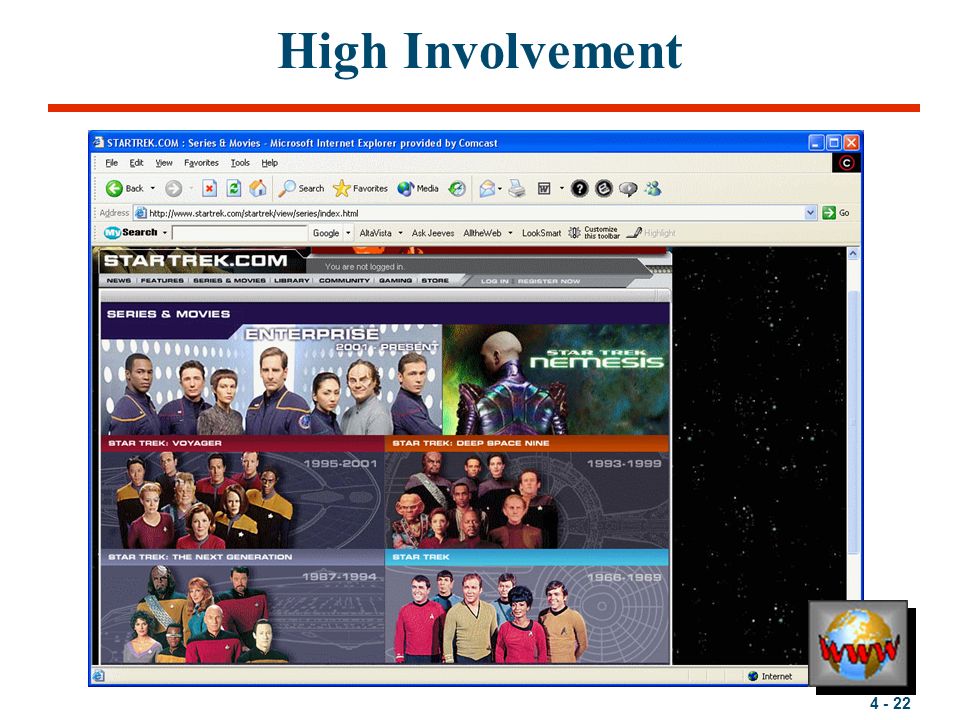
Task: Open the MySearch dropdown arrow
Action: point(165,233)
